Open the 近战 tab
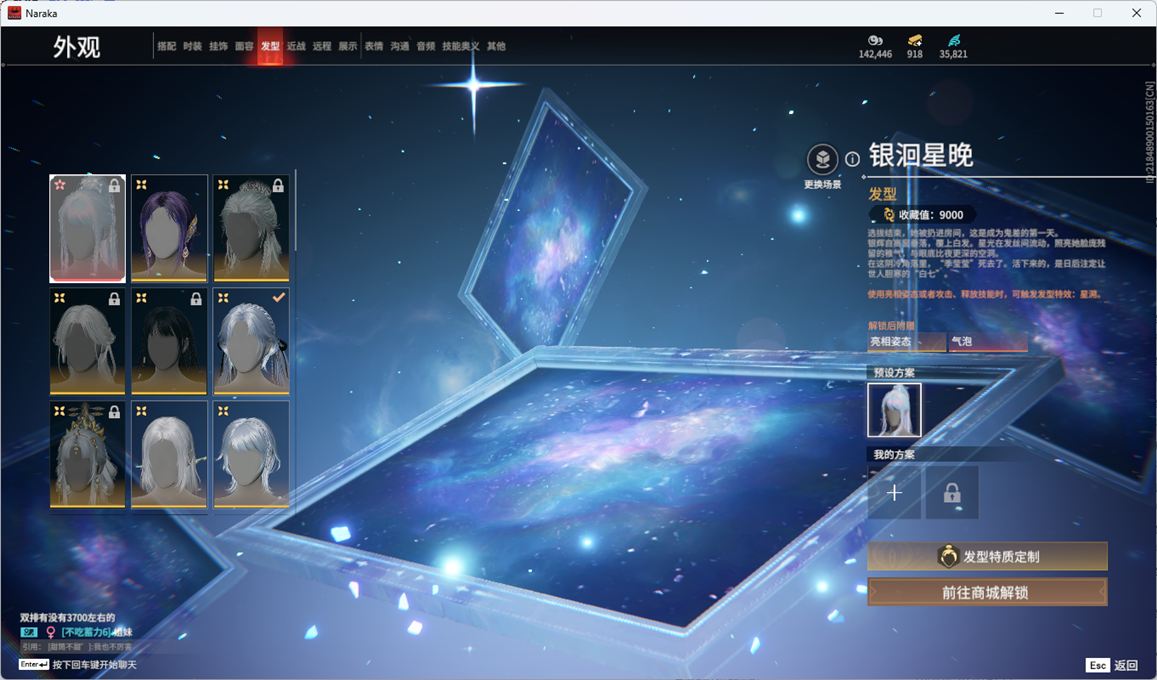Image resolution: width=1157 pixels, height=680 pixels. click(296, 46)
